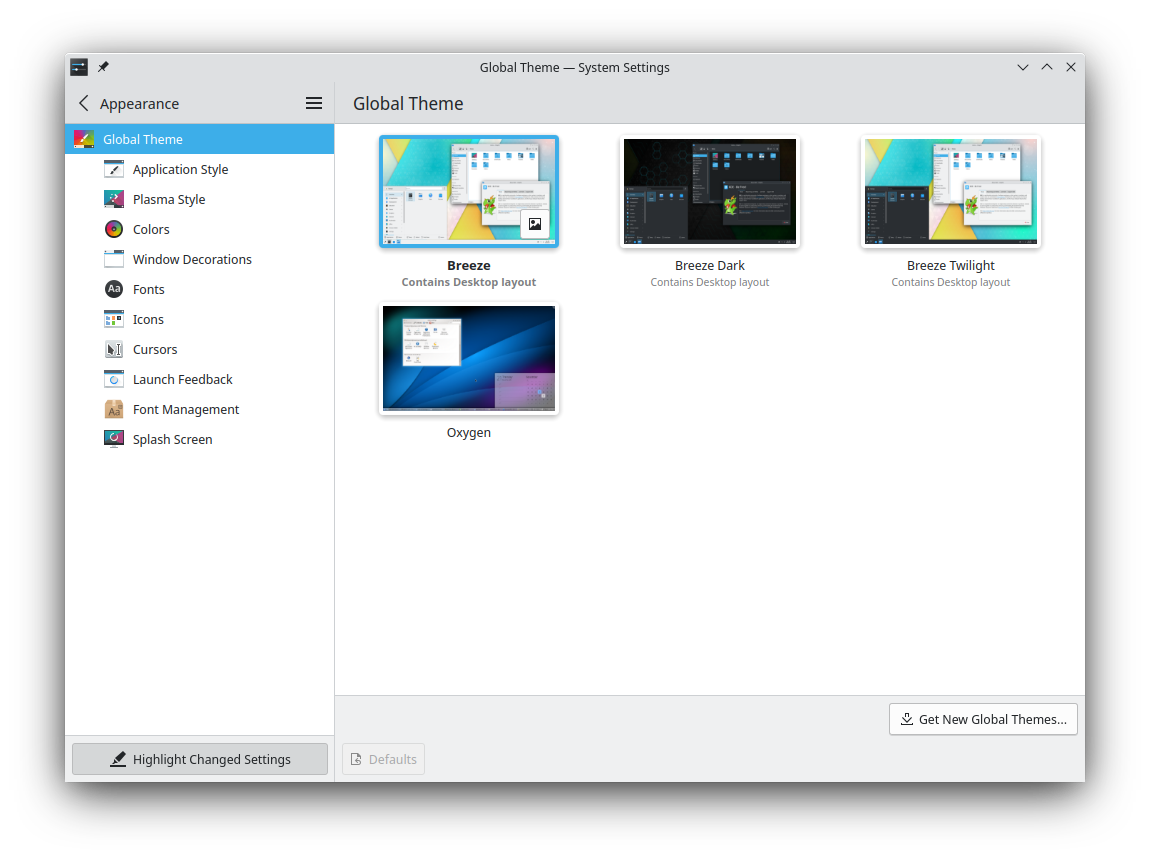Click the Launch Feedback icon
1150x859 pixels.
pos(114,379)
